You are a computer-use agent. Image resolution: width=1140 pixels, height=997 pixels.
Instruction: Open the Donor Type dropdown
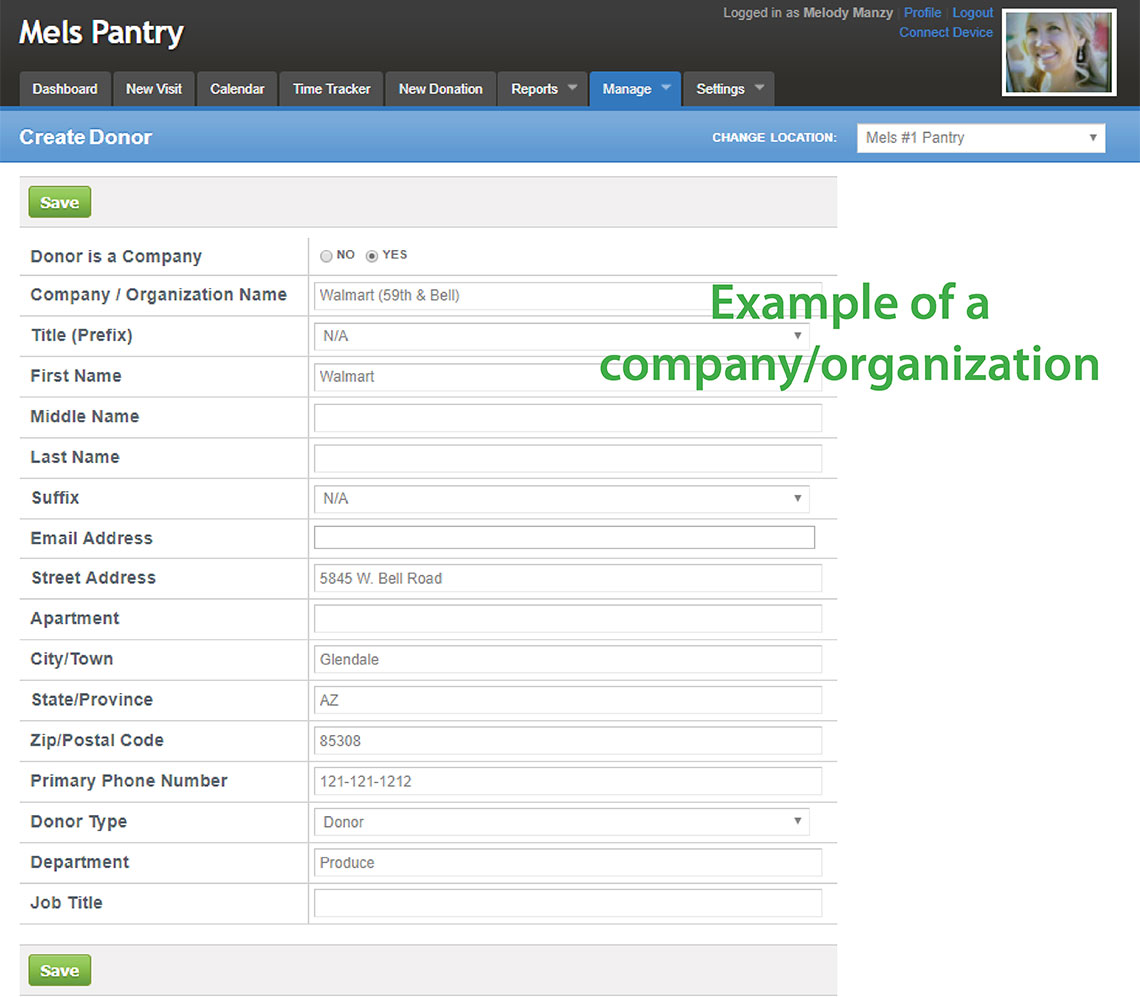561,822
